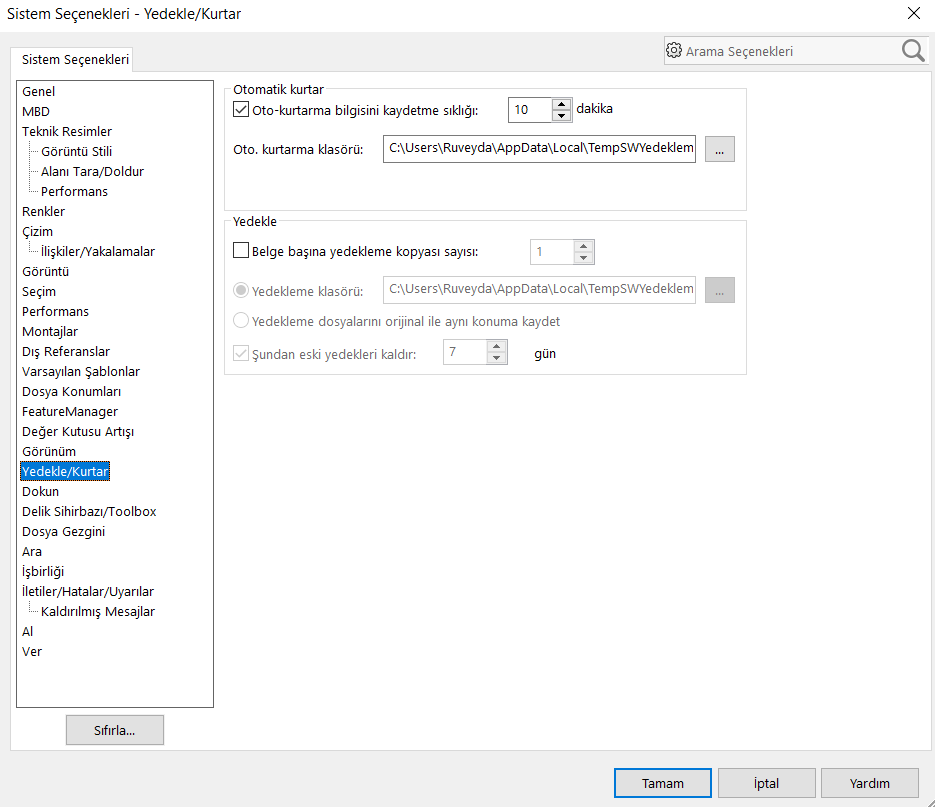Viewport: 935px width, 807px height.
Task: Open Teknik Resimler category
Action: pyautogui.click(x=67, y=131)
